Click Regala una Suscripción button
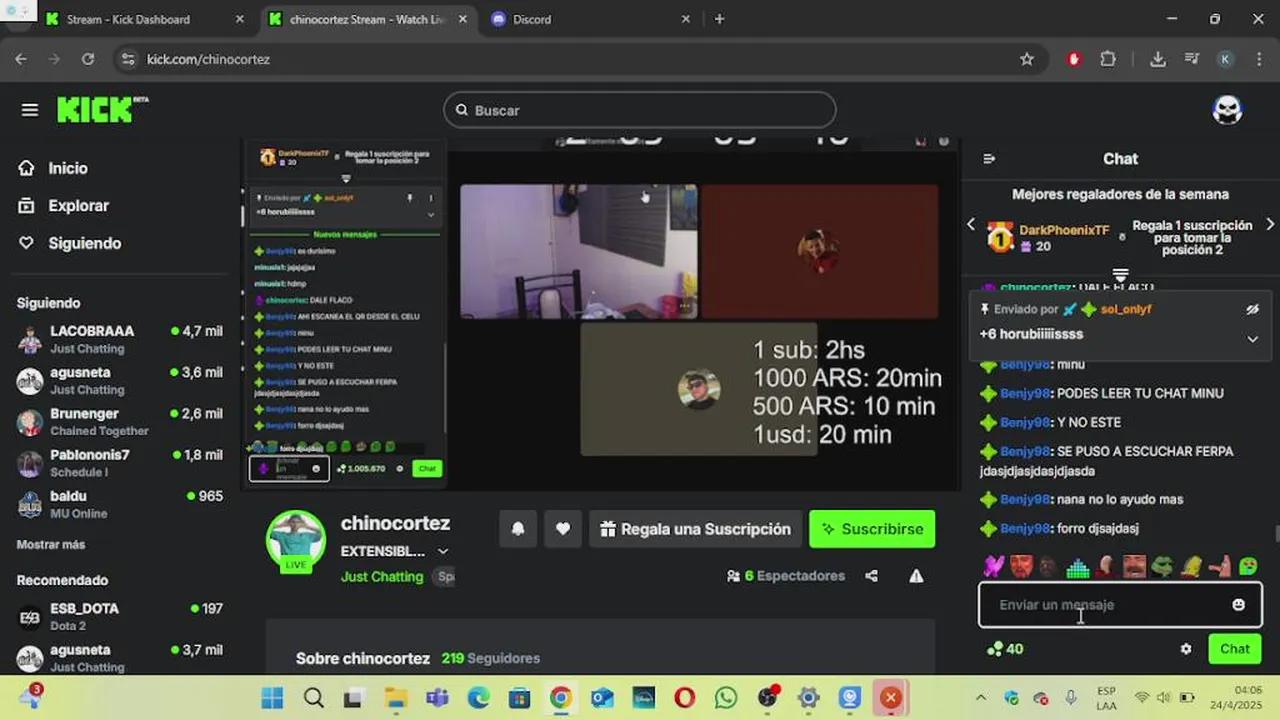Image resolution: width=1280 pixels, height=720 pixels. coord(696,529)
